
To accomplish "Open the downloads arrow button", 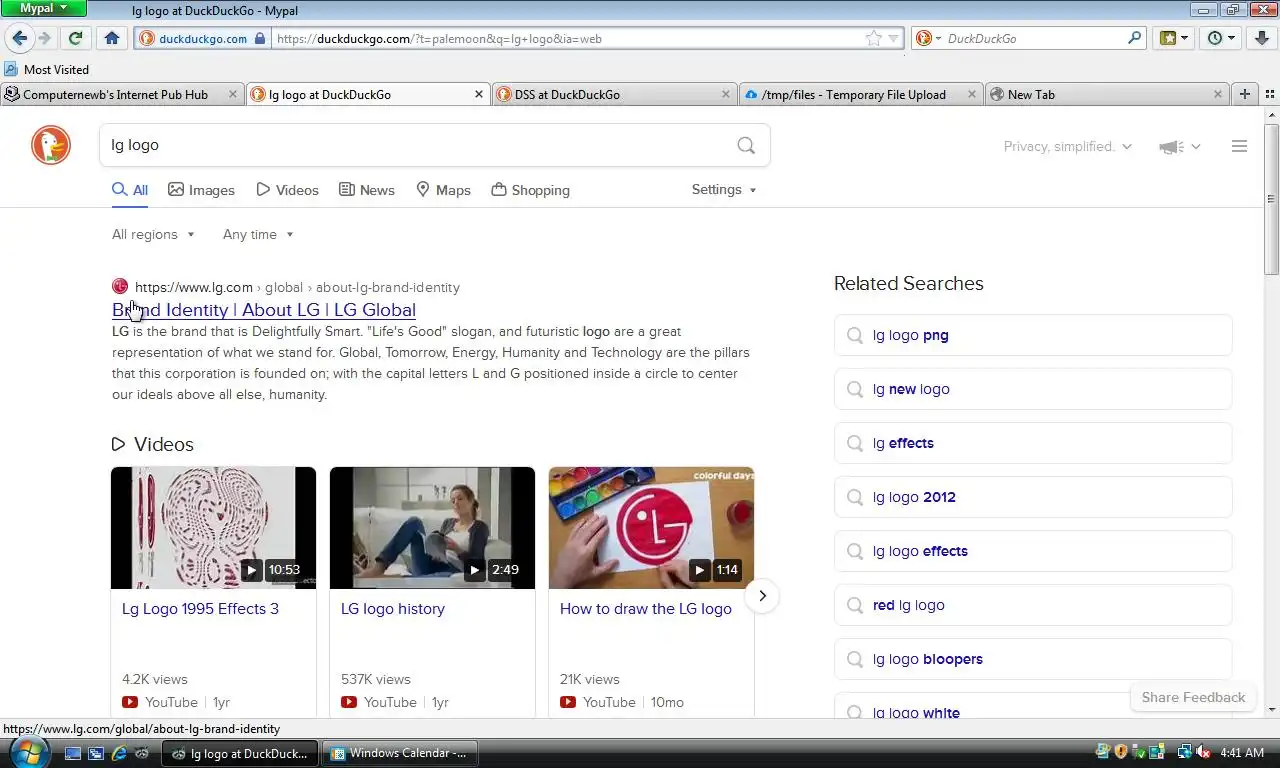I will pyautogui.click(x=1263, y=38).
